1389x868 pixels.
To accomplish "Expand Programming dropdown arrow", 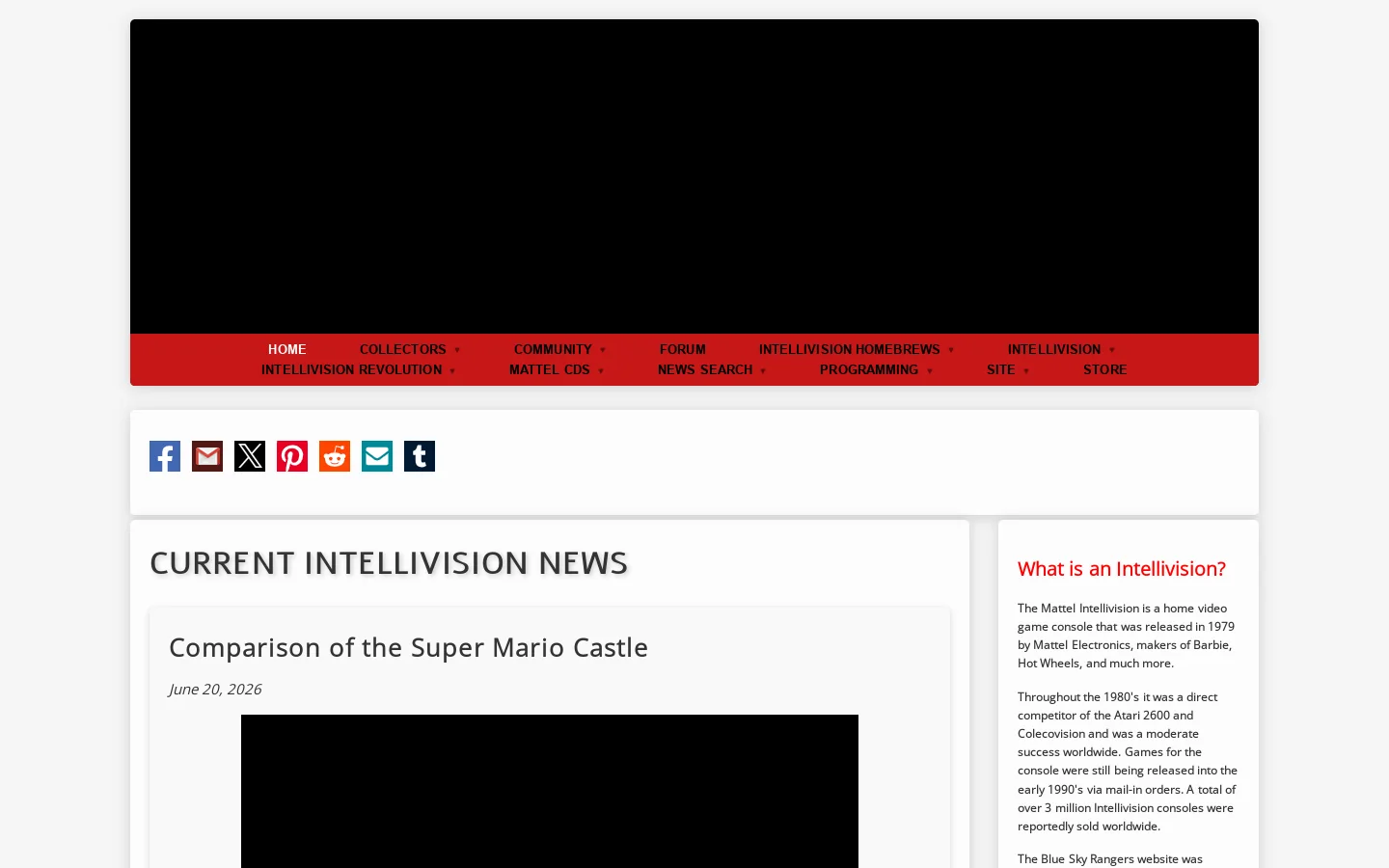I will click(x=930, y=371).
